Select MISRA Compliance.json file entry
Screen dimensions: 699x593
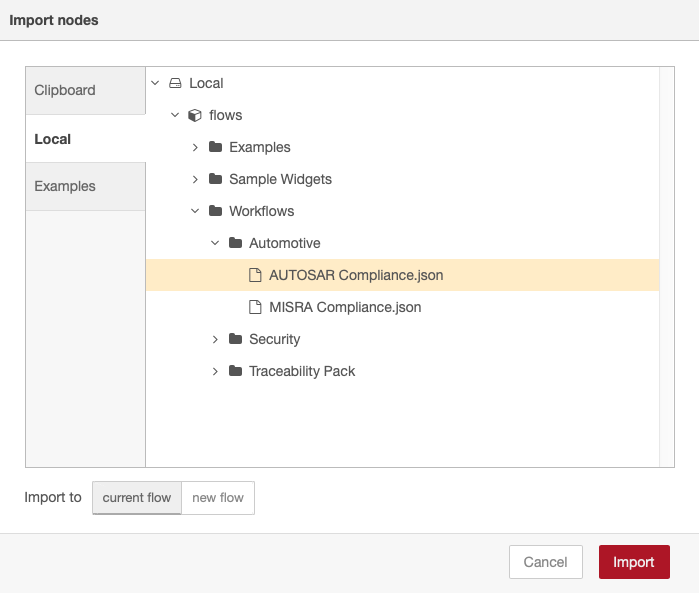point(403,307)
